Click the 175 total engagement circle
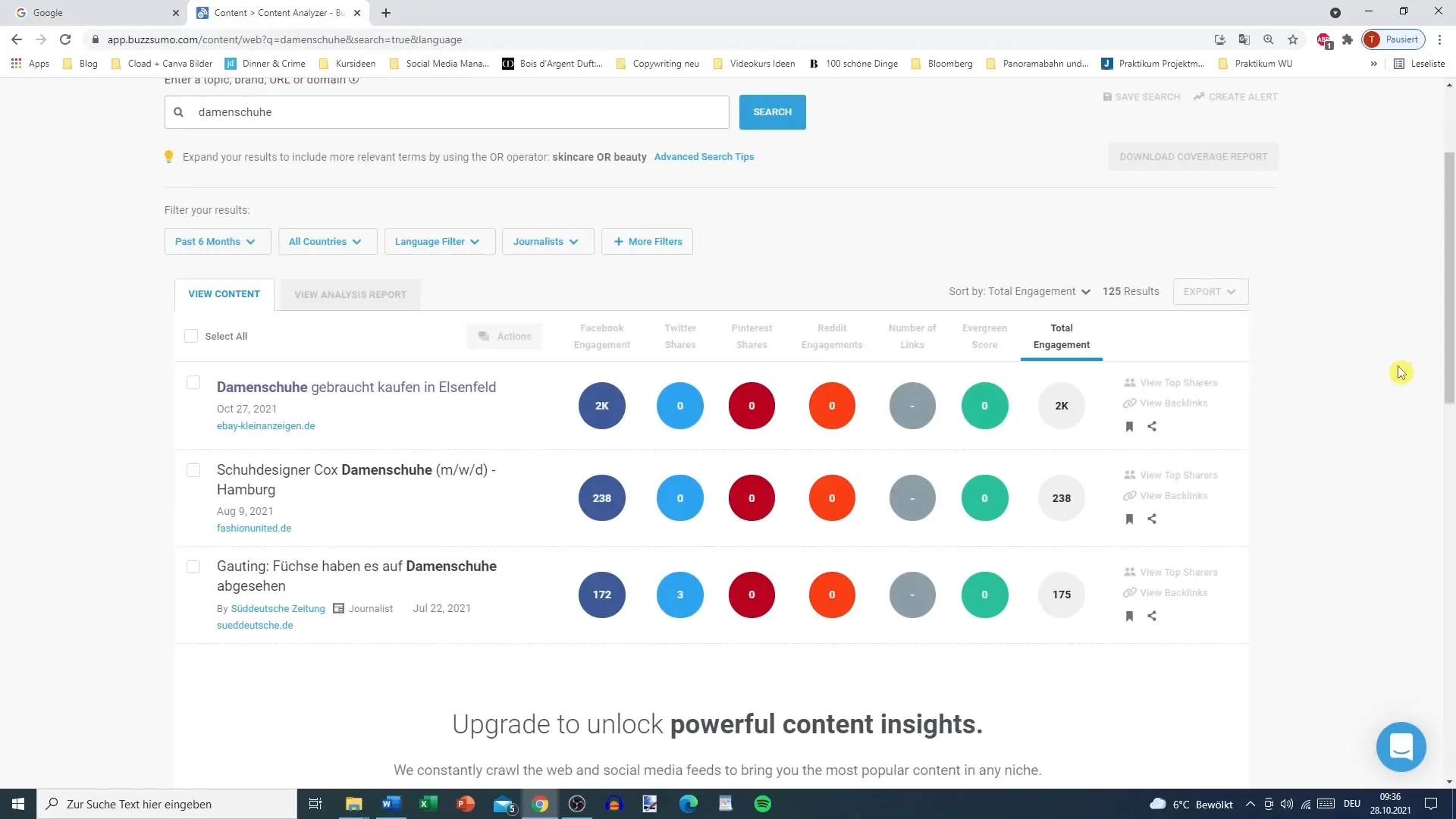The image size is (1456, 819). [x=1062, y=595]
